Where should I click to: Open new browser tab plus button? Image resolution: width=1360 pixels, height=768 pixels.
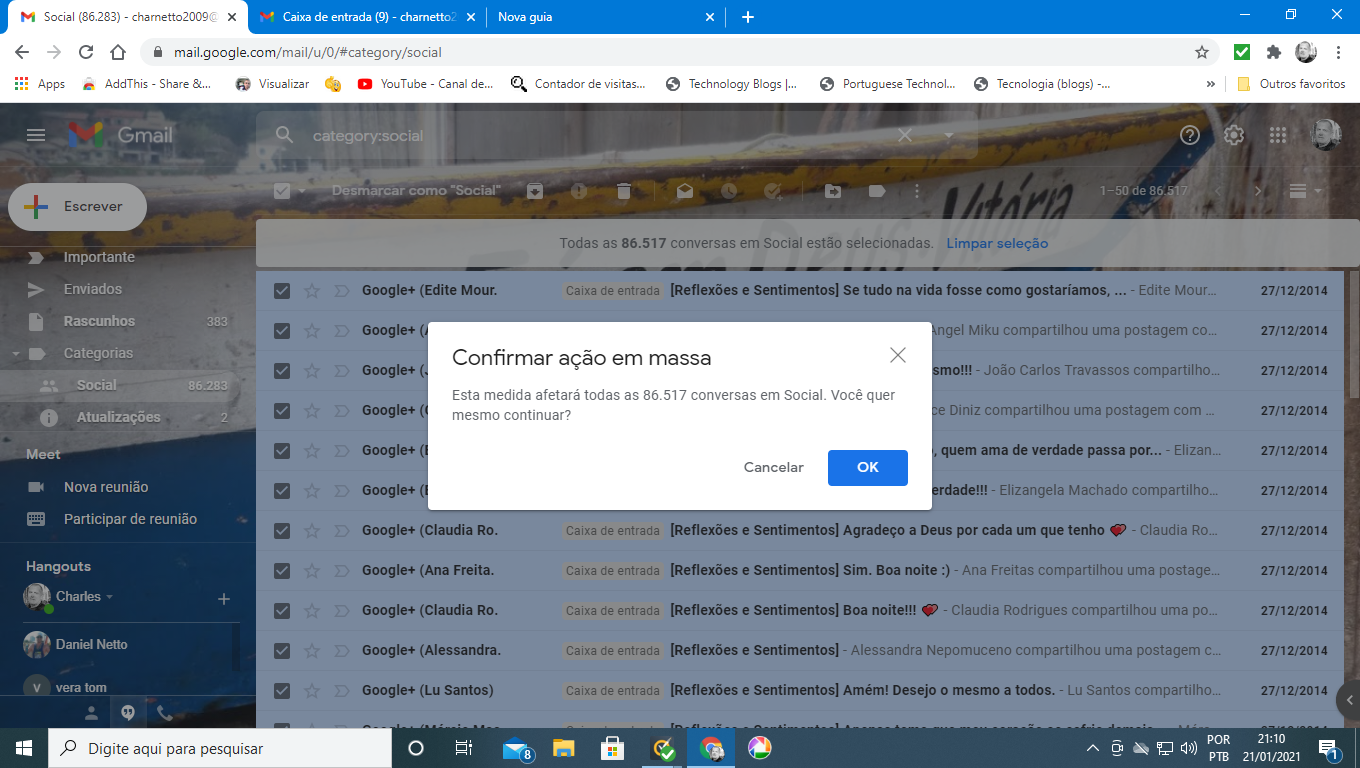click(x=747, y=17)
